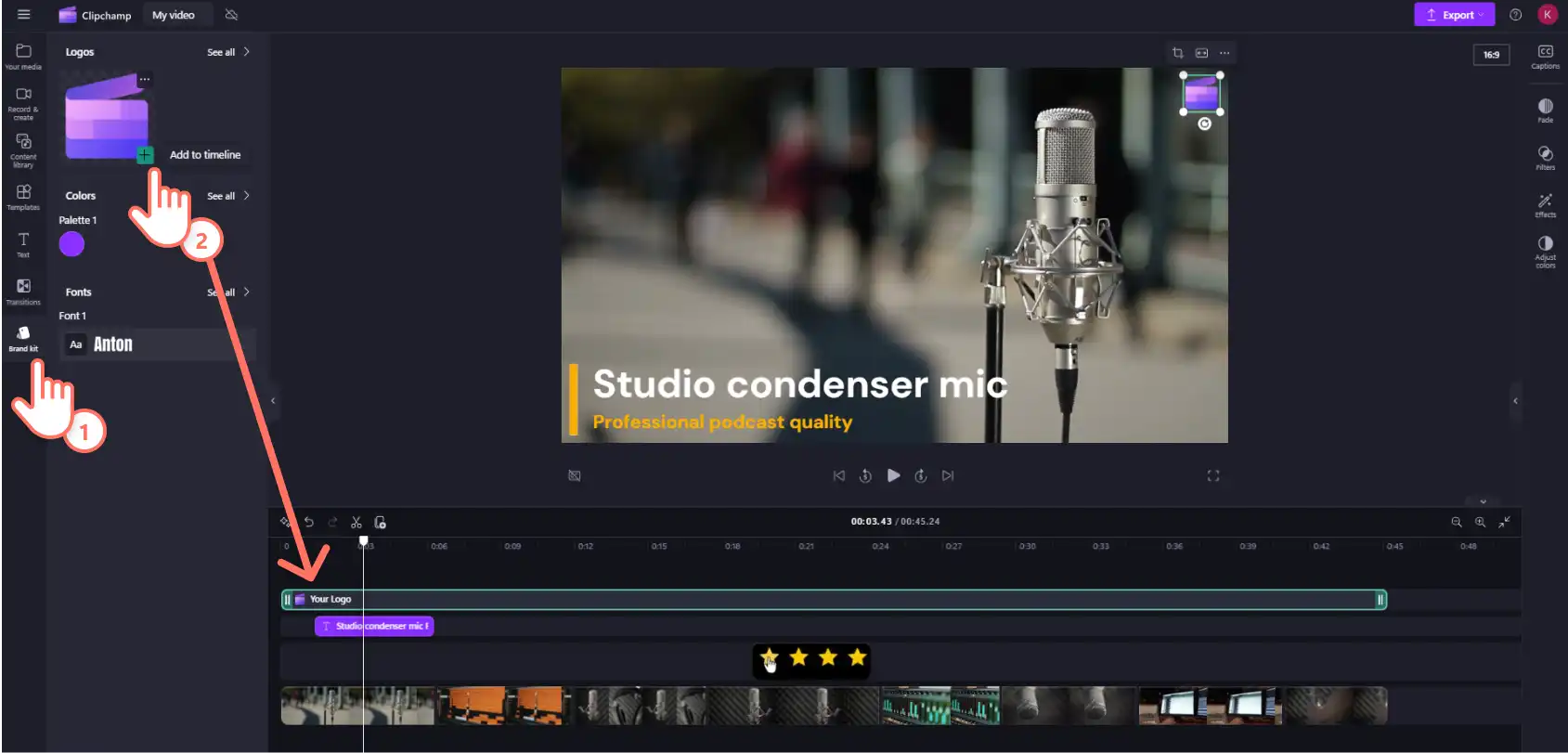
Task: Open the Filters panel
Action: [x=1545, y=158]
